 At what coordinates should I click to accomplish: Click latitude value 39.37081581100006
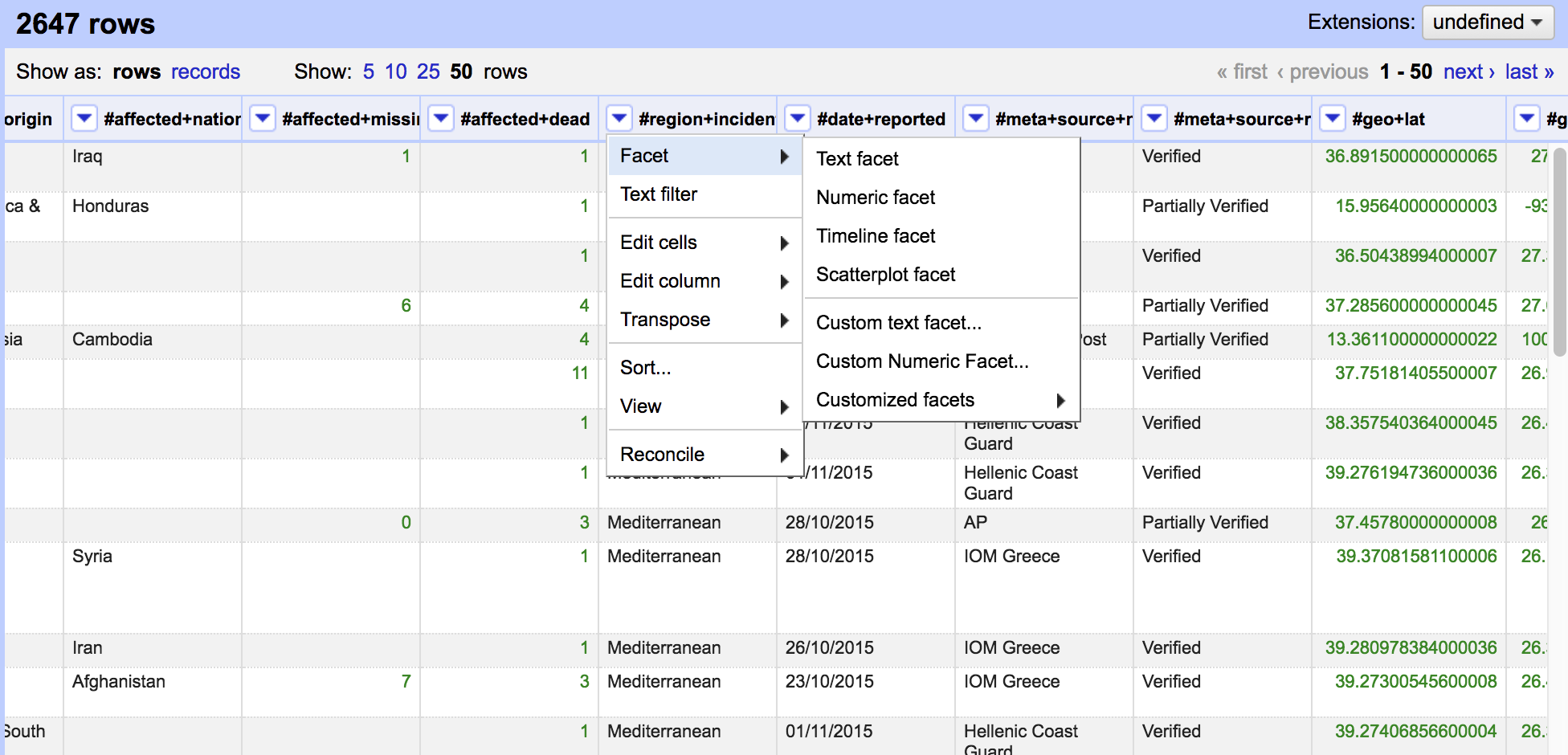coord(1417,556)
